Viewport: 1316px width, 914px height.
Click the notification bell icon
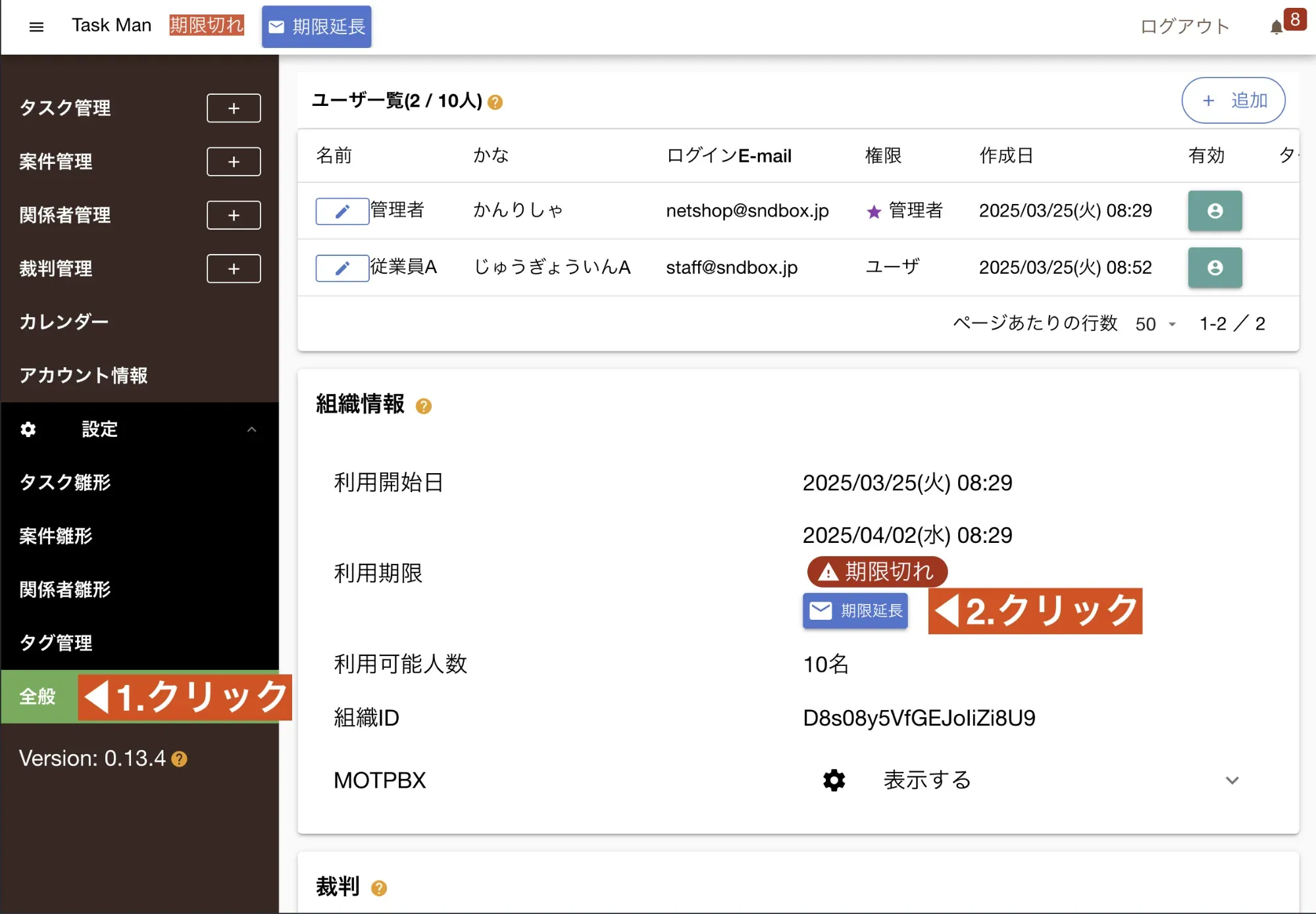click(1276, 27)
